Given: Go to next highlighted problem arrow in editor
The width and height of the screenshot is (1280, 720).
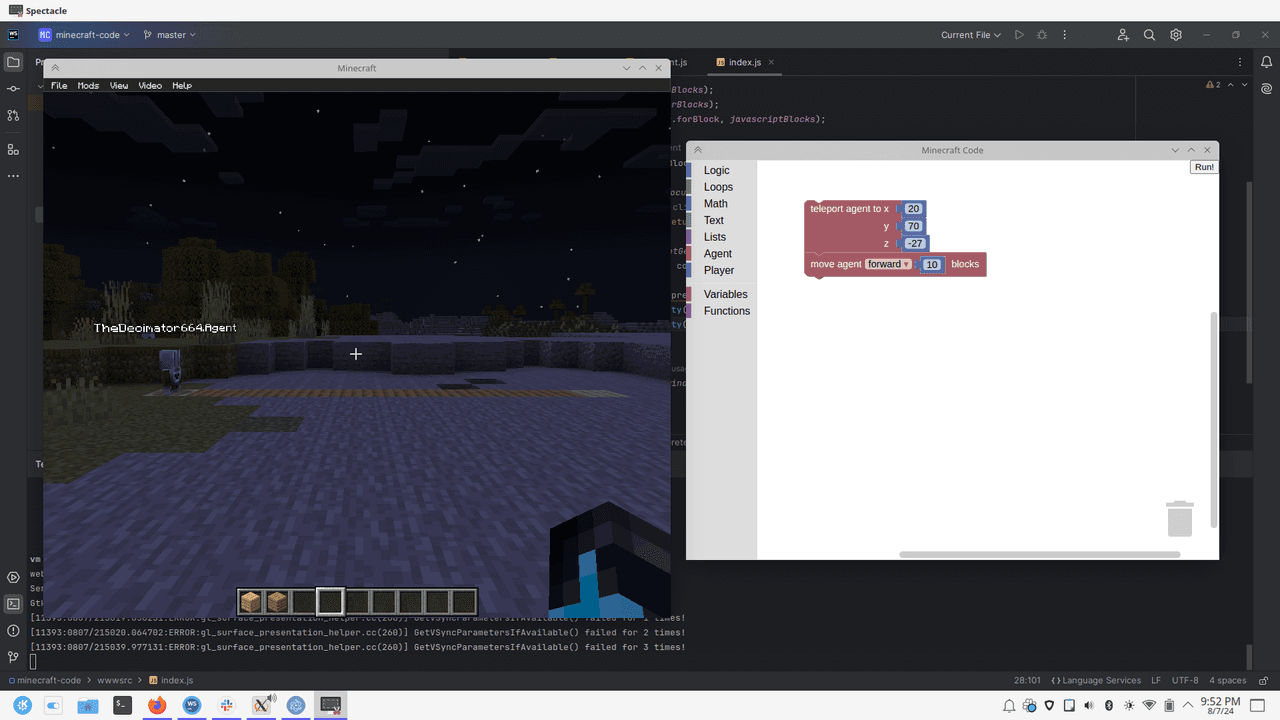Looking at the screenshot, I should [x=1244, y=86].
